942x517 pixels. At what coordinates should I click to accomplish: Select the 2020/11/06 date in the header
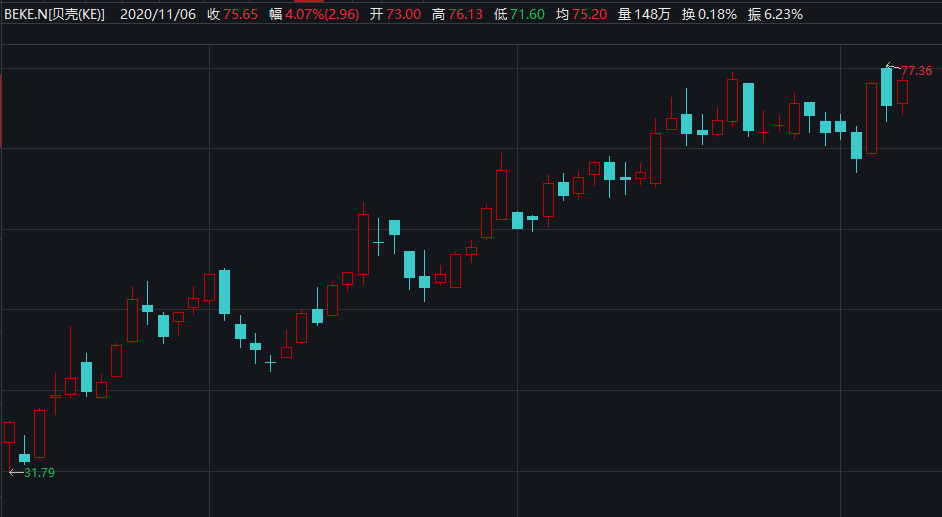pyautogui.click(x=158, y=14)
